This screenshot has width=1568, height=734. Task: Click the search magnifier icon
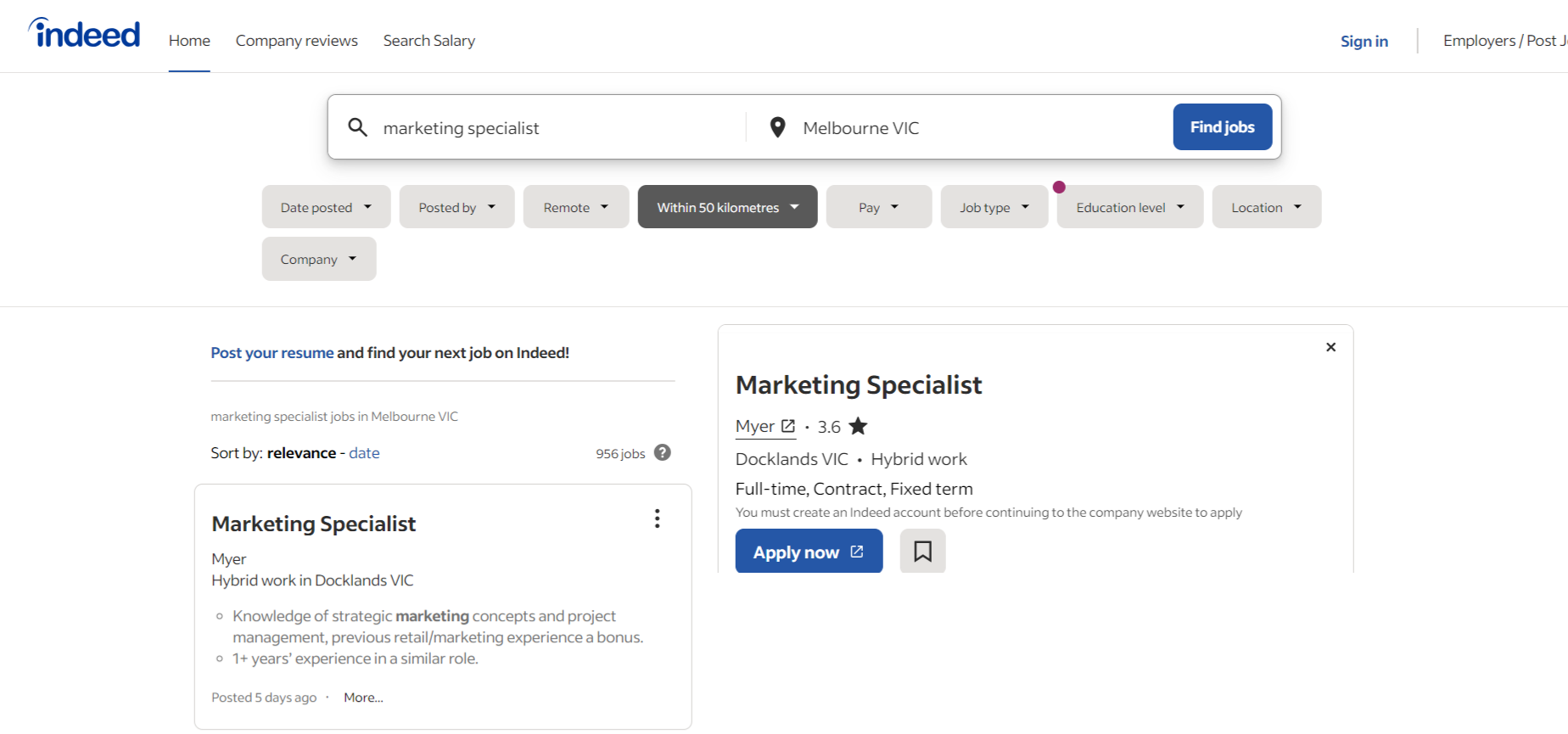[358, 127]
